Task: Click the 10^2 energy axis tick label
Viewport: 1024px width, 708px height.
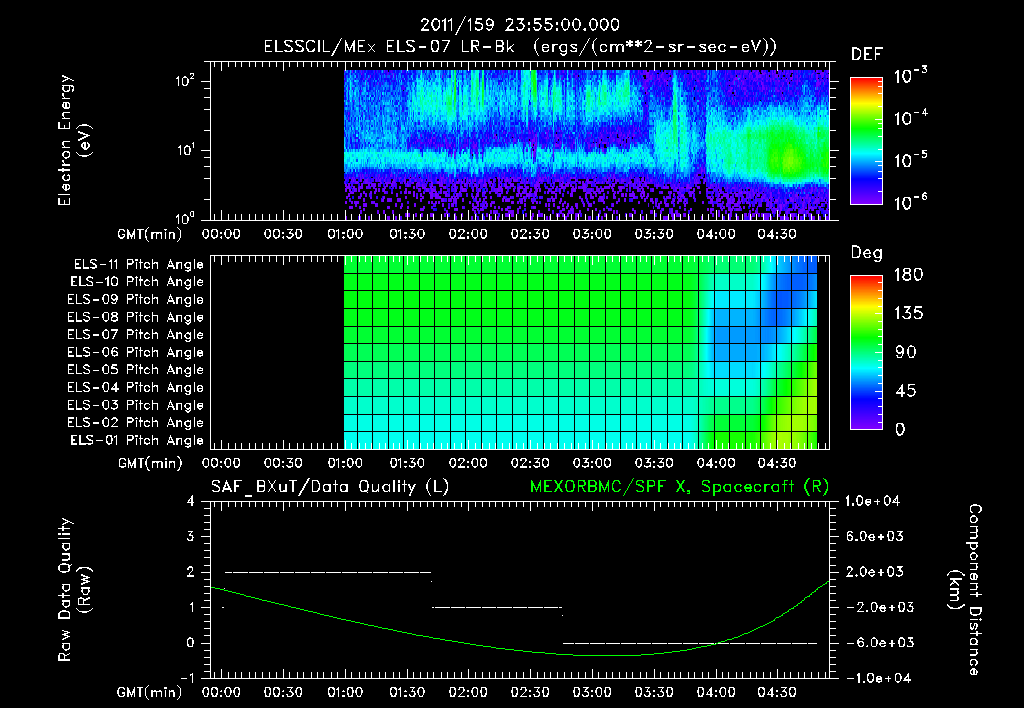Action: tap(185, 80)
